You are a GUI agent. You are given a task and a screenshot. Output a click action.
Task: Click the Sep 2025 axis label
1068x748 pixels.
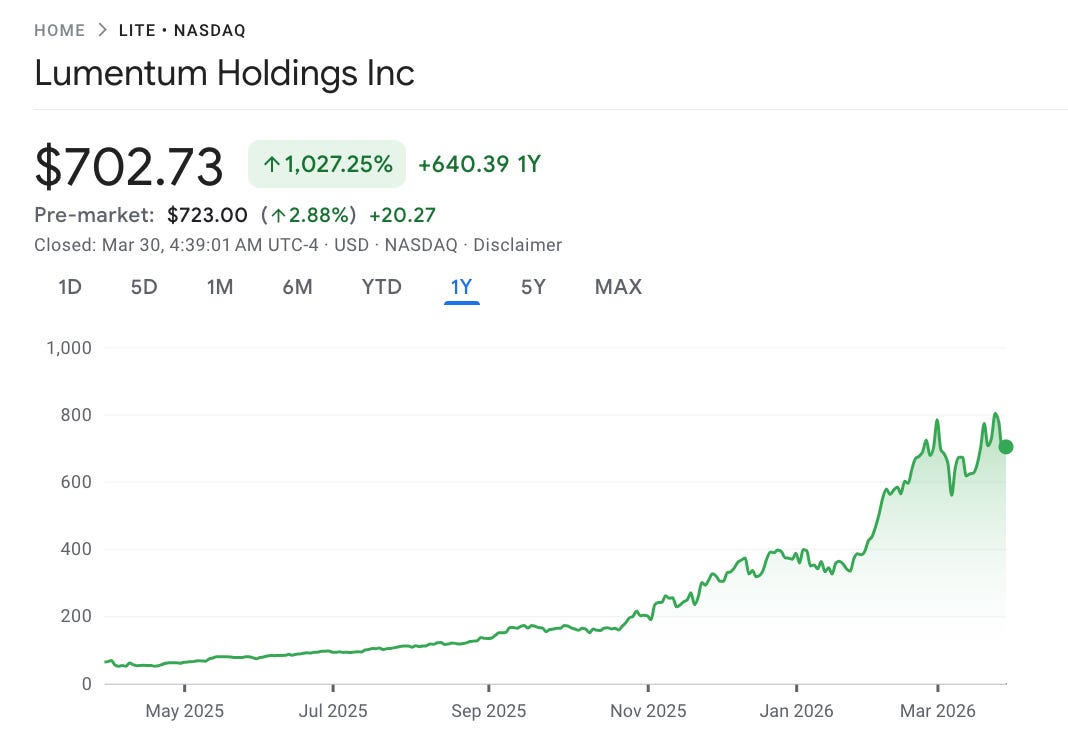click(x=488, y=711)
